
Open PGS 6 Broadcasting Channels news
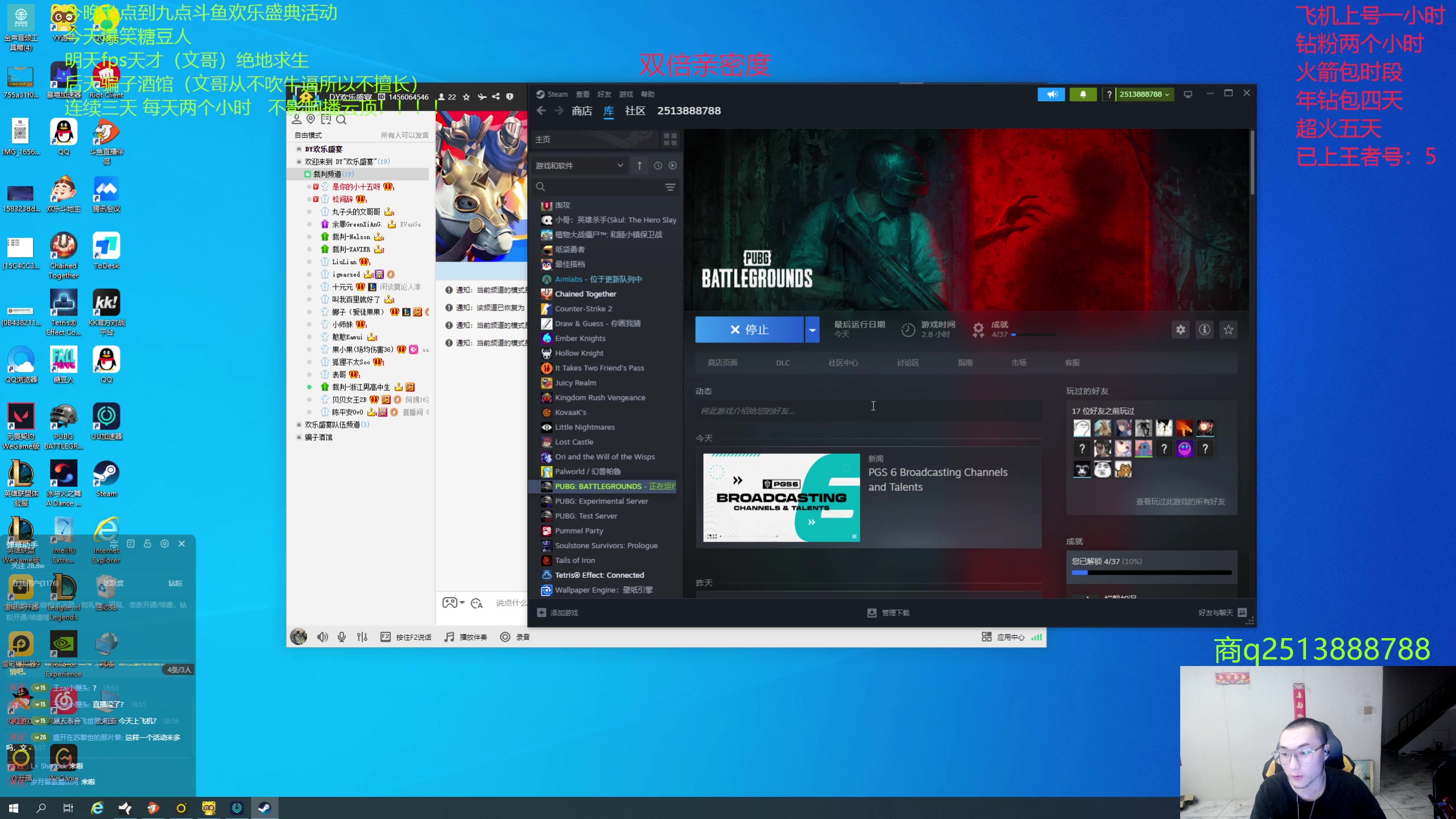tap(937, 479)
